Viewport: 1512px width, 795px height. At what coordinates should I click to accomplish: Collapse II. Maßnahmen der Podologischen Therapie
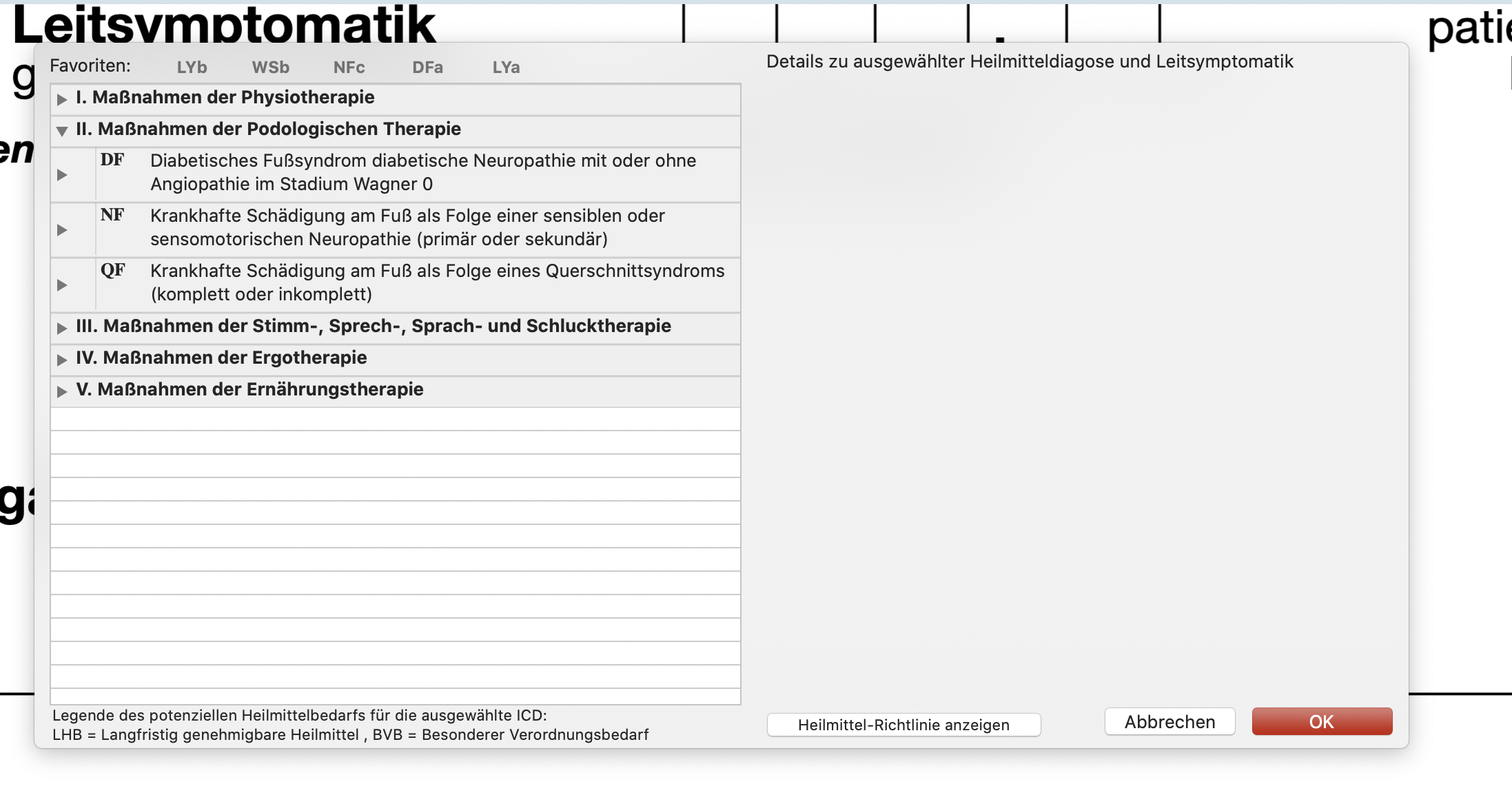[x=62, y=131]
